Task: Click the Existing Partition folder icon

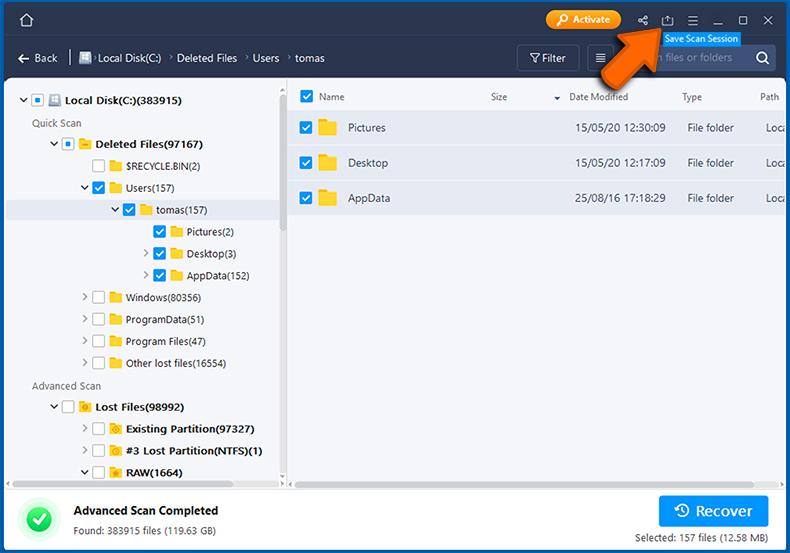Action: pyautogui.click(x=116, y=429)
